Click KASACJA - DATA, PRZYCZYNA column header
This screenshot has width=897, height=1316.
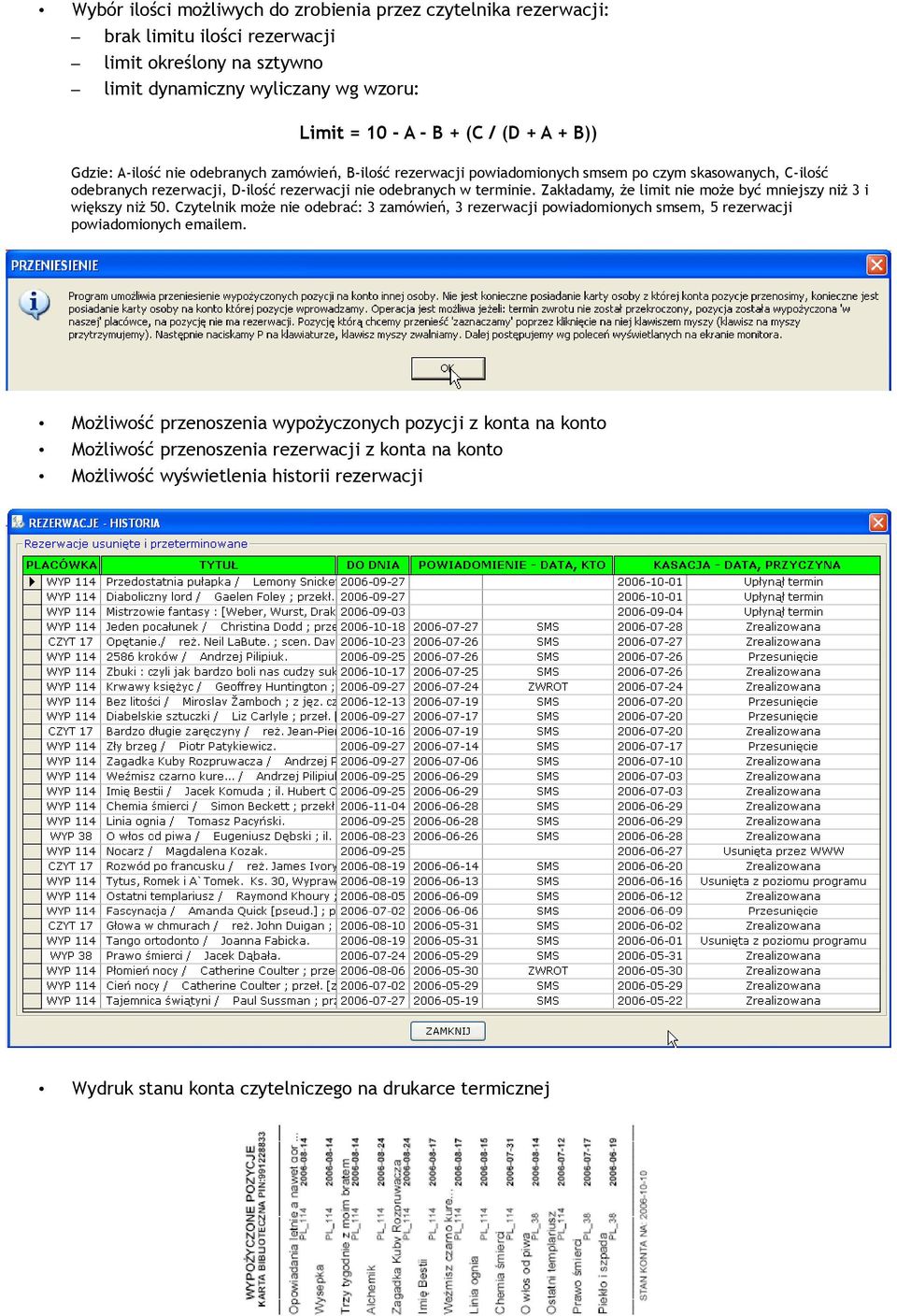(747, 565)
